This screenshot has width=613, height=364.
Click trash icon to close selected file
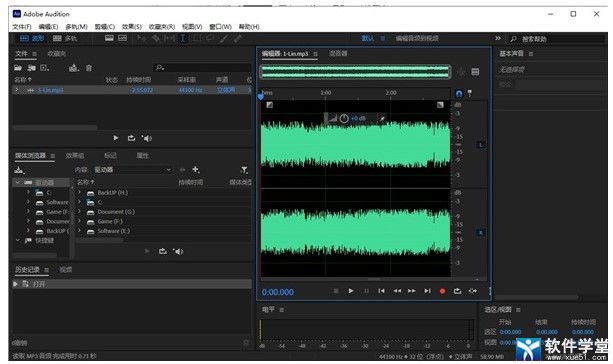[89, 68]
